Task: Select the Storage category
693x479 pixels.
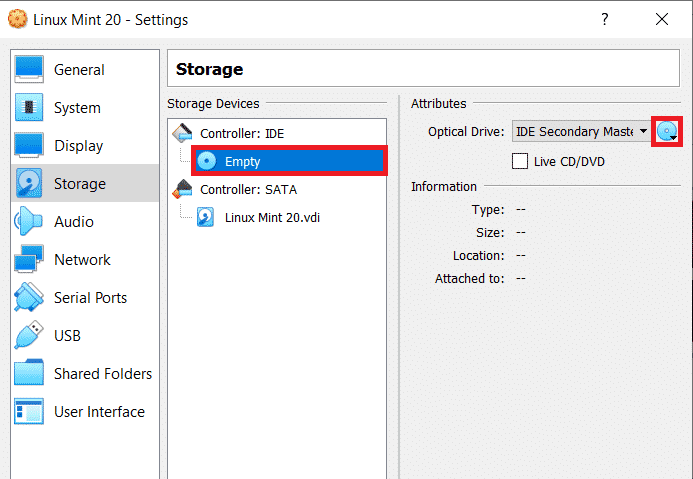Action: (79, 184)
